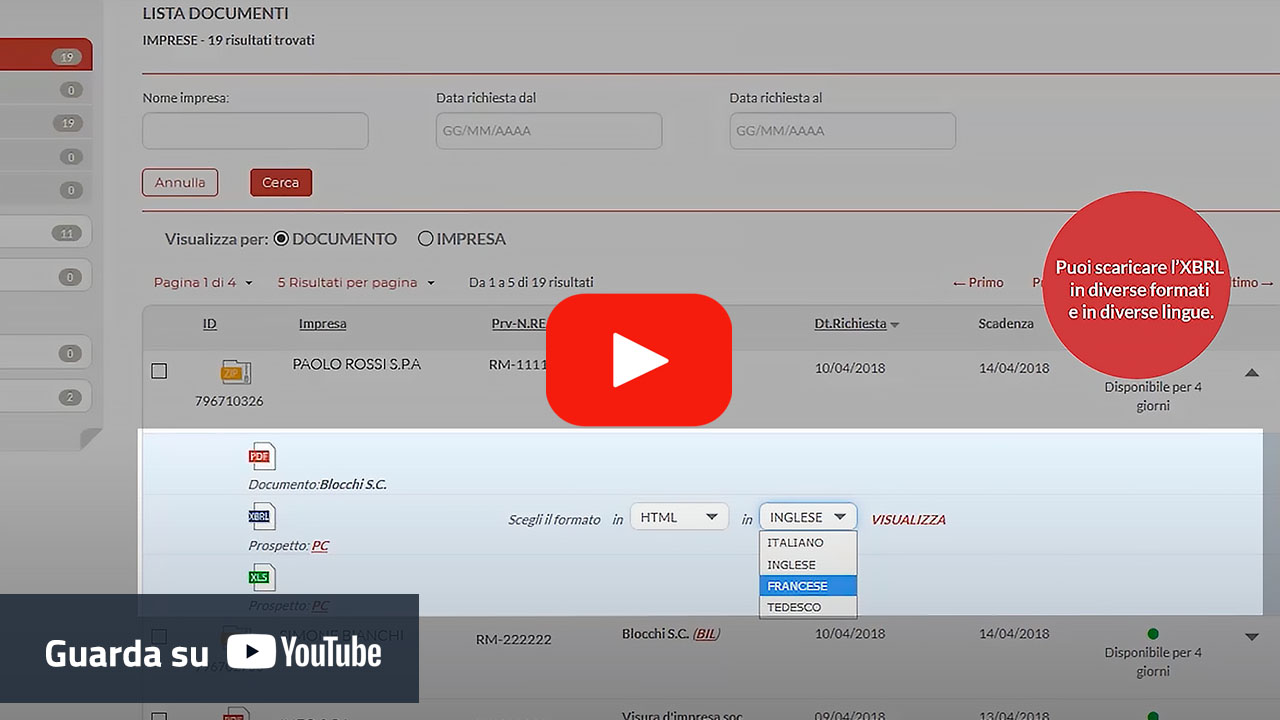Play the YouTube video
1280x720 pixels.
click(639, 360)
